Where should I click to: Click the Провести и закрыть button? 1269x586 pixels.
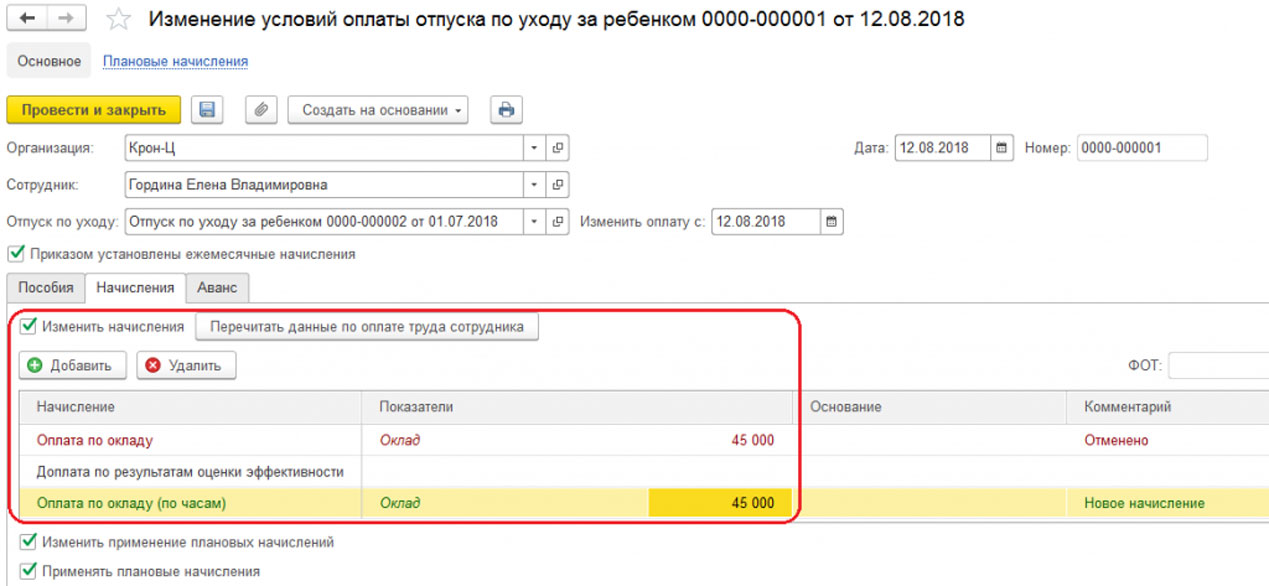pos(93,110)
